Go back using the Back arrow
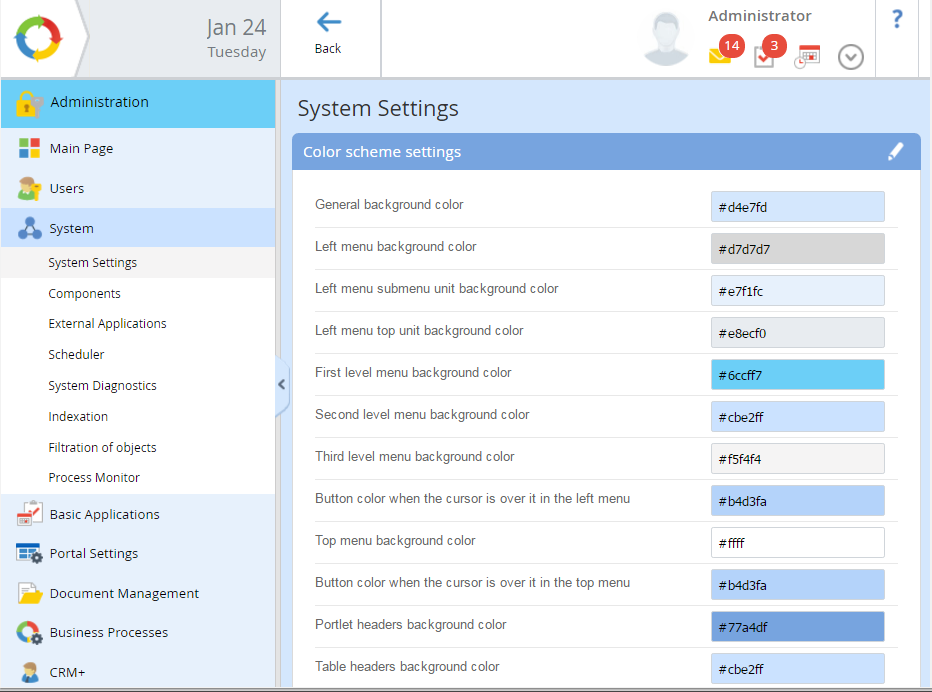This screenshot has height=692, width=932. pos(328,34)
